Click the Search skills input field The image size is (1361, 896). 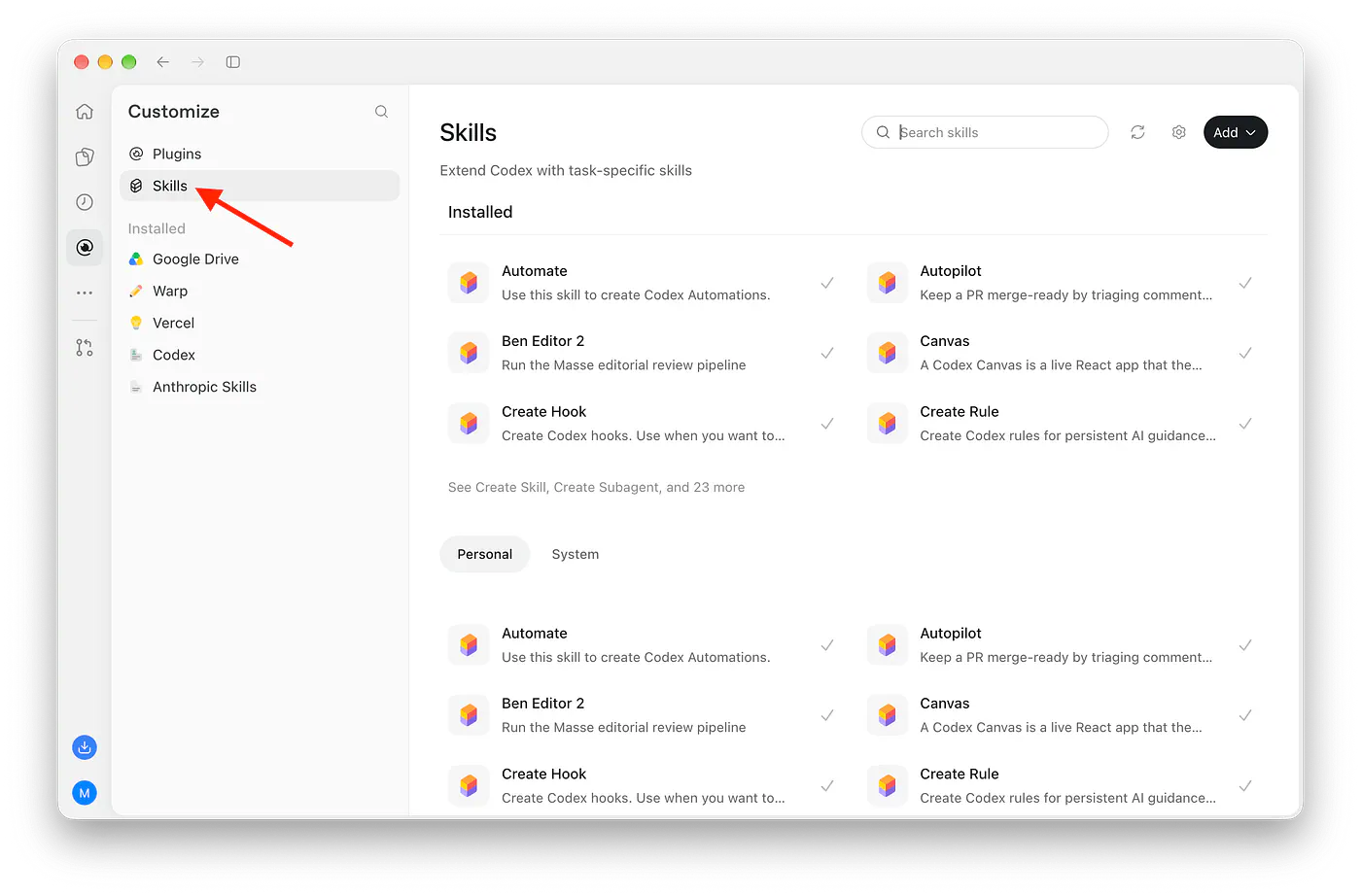pyautogui.click(x=985, y=132)
